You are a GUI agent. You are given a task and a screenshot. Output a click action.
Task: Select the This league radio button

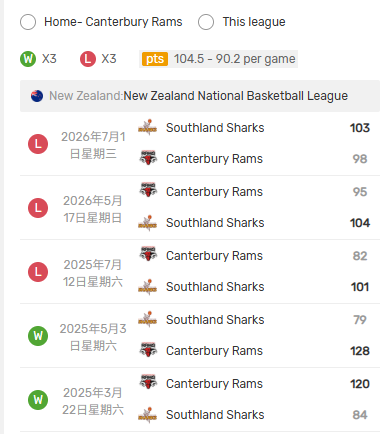coord(206,22)
